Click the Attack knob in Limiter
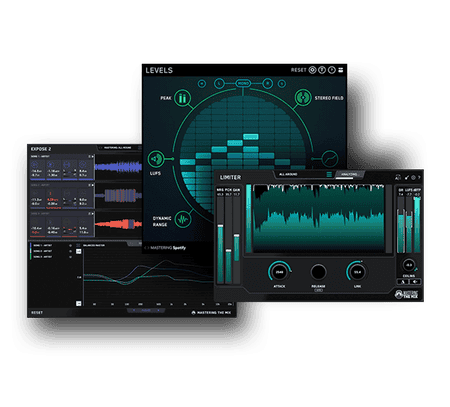Image resolution: width=450 pixels, height=407 pixels. [279, 272]
